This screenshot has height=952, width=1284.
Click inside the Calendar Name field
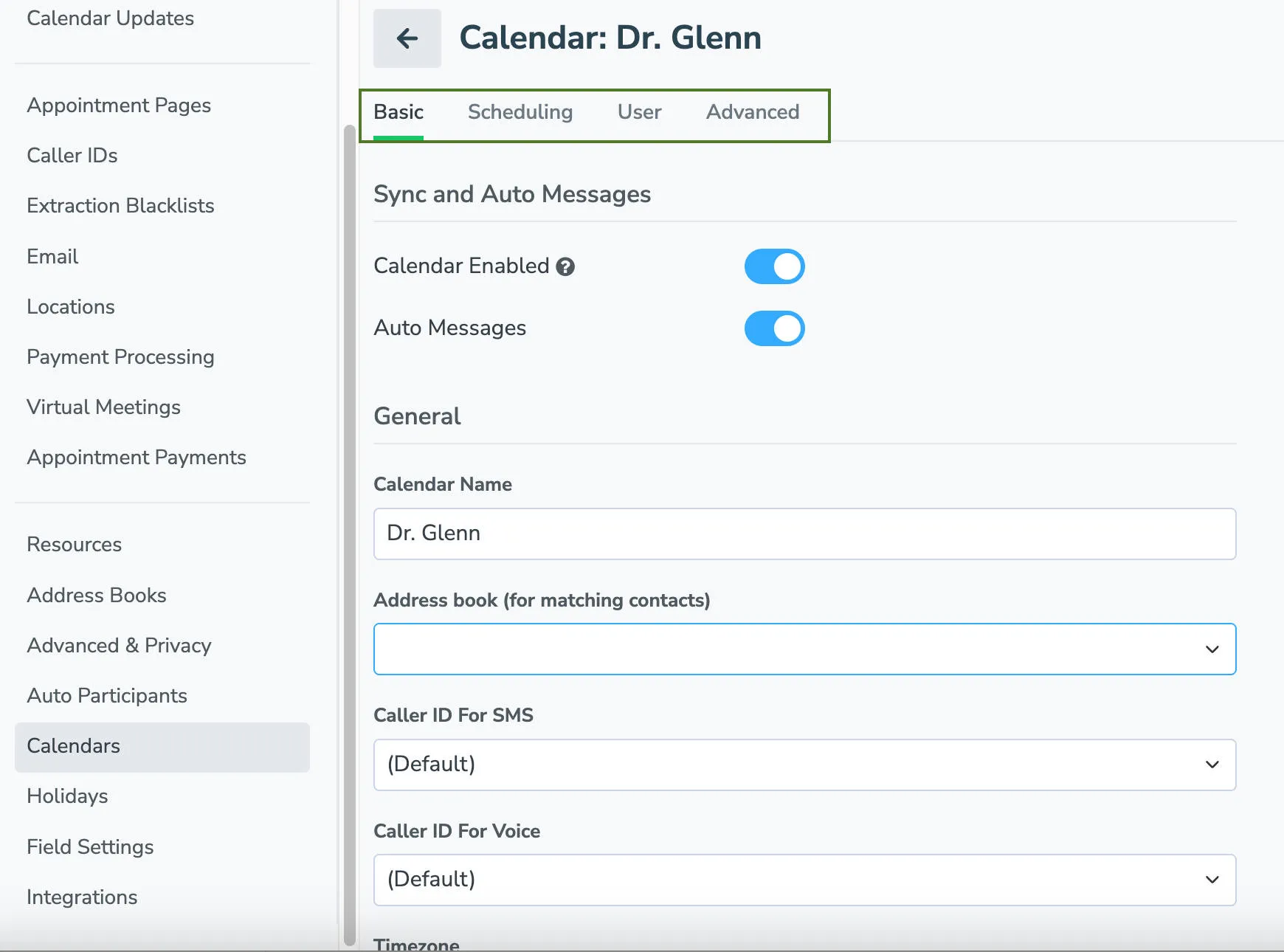click(x=804, y=534)
